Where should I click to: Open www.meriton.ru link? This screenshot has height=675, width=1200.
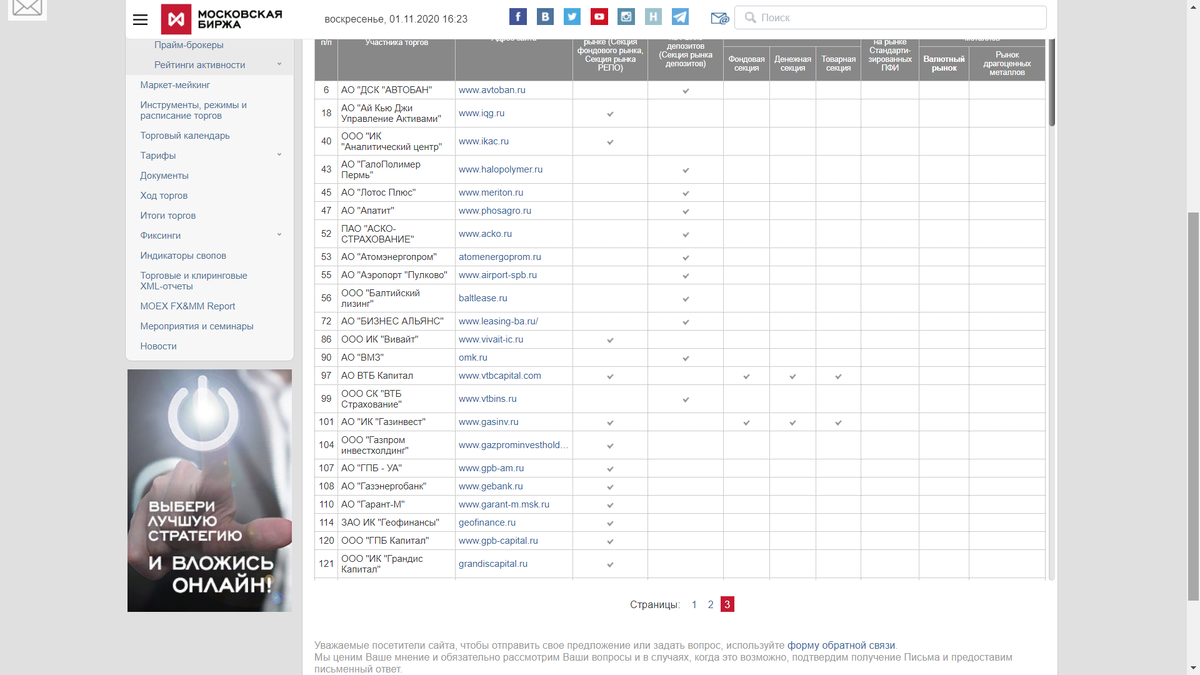click(x=491, y=192)
